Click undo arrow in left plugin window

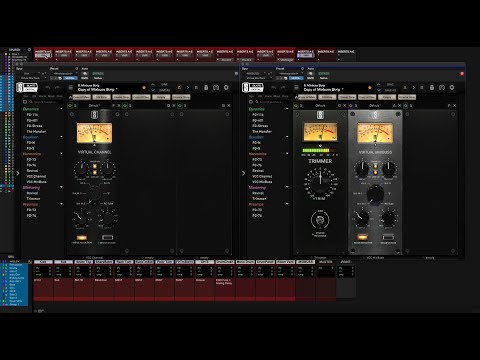48,88
